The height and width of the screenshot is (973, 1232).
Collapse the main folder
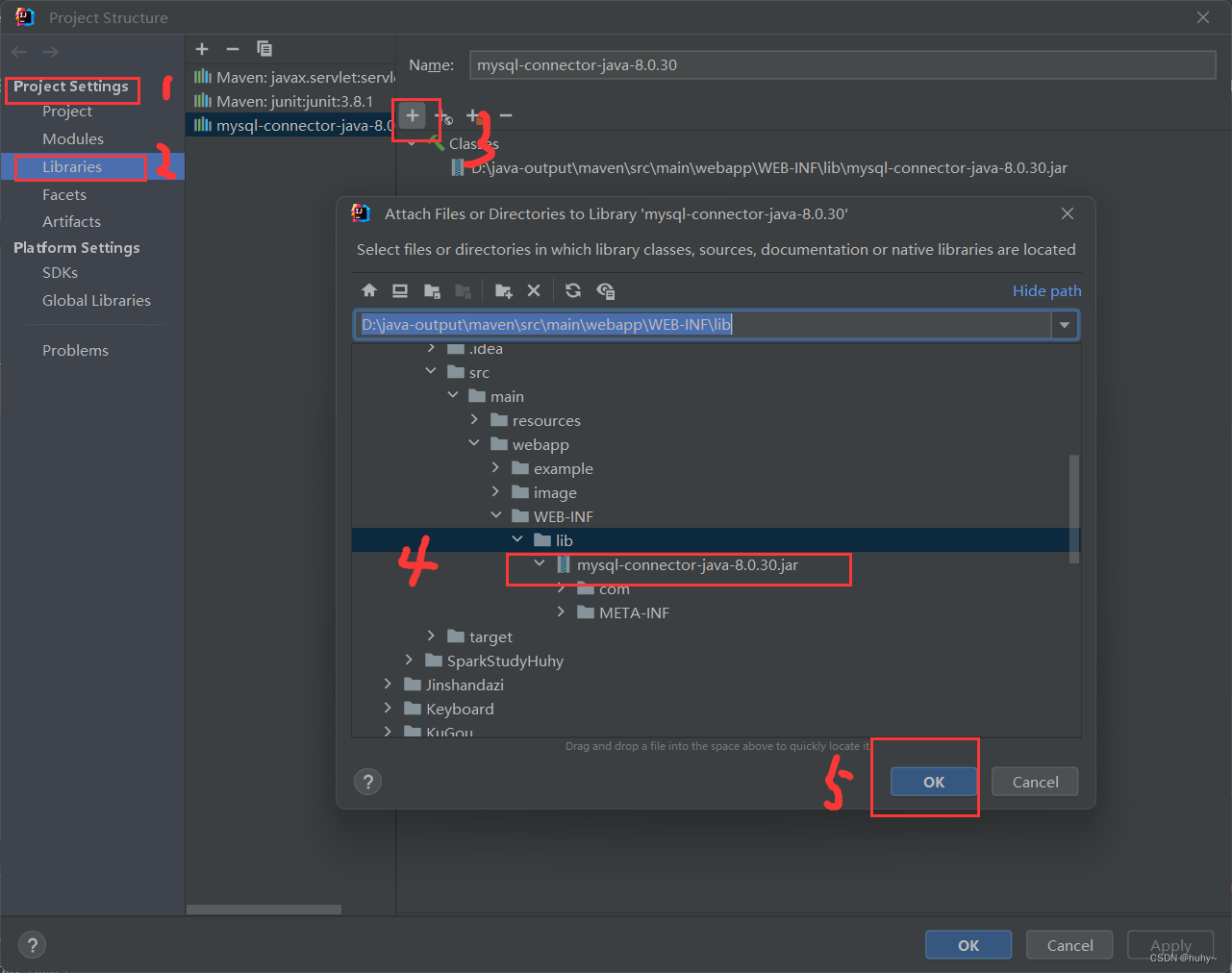[x=453, y=395]
